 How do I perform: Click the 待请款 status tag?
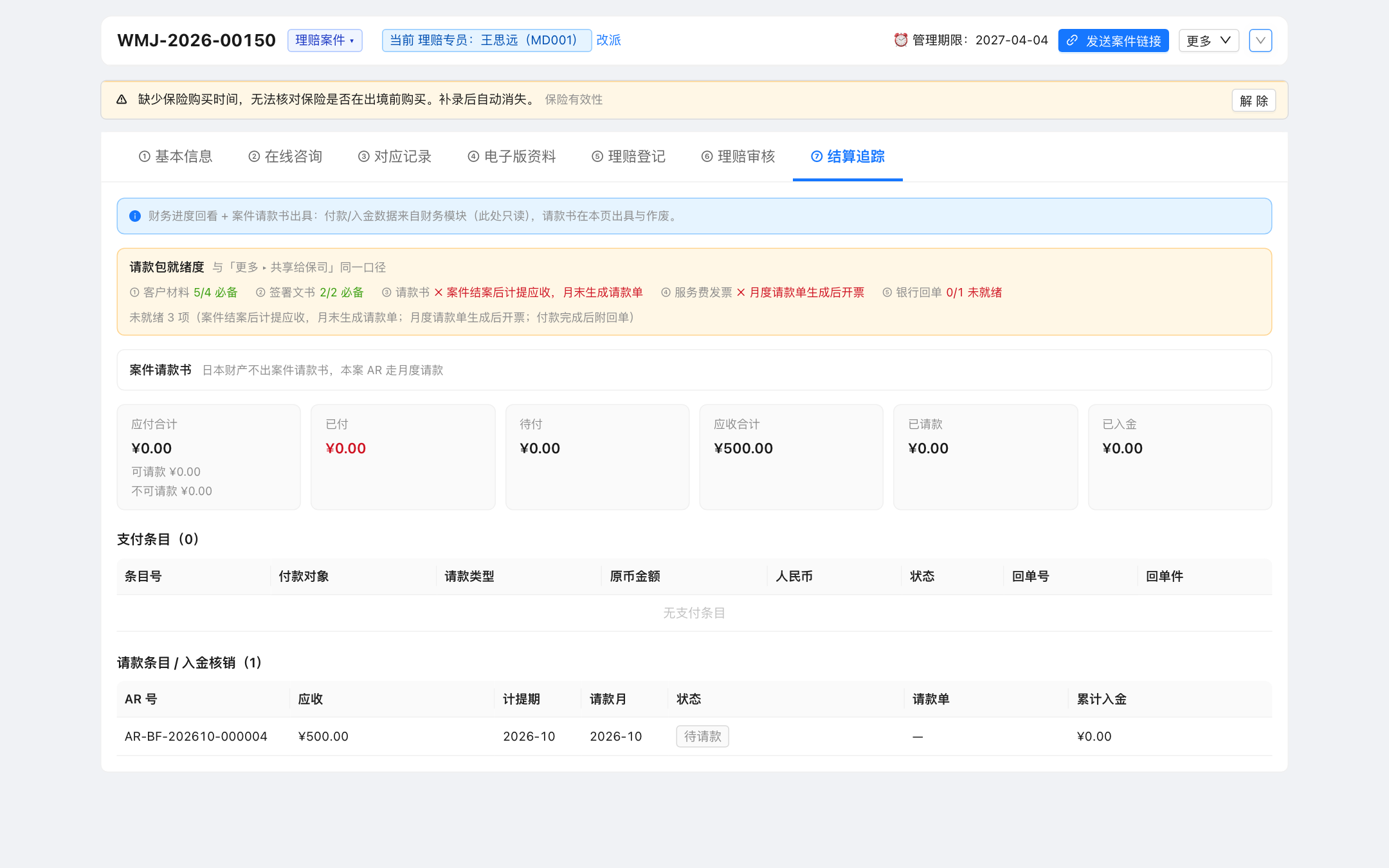702,736
